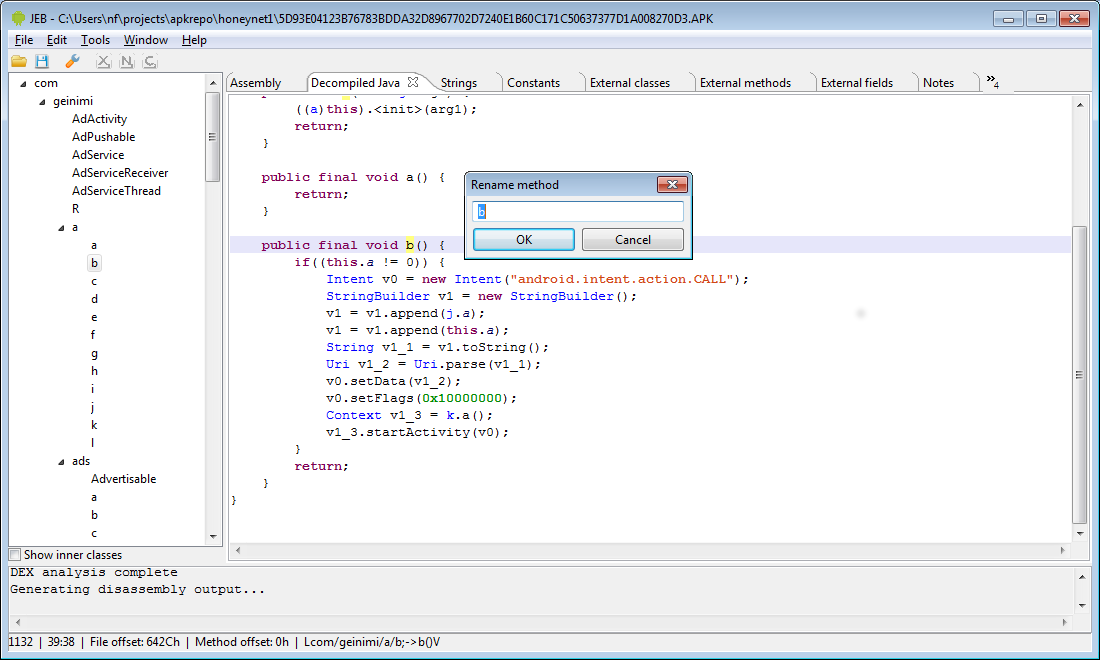Click the open file folder icon

tap(19, 62)
